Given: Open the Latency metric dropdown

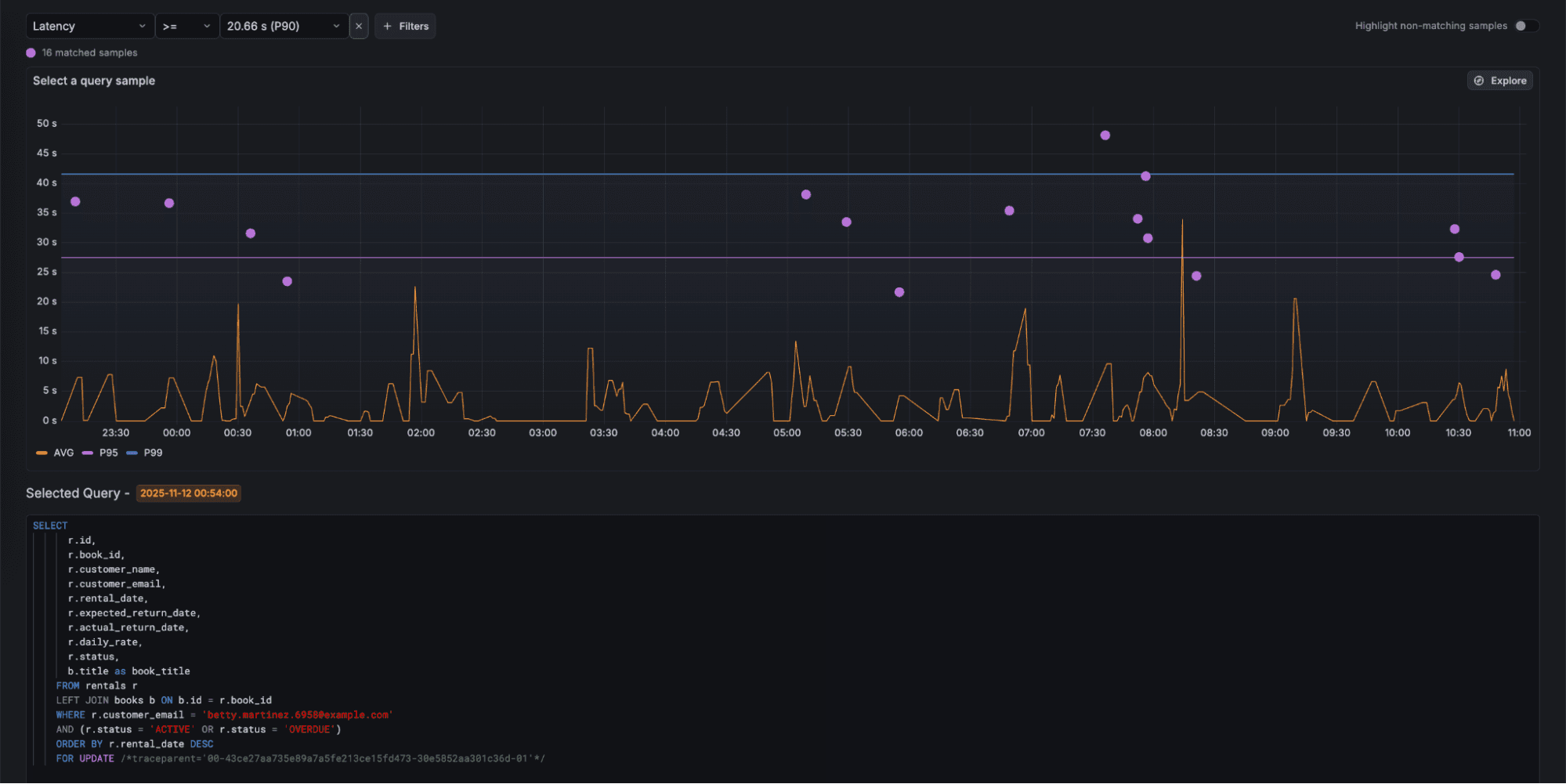Looking at the screenshot, I should pyautogui.click(x=89, y=25).
